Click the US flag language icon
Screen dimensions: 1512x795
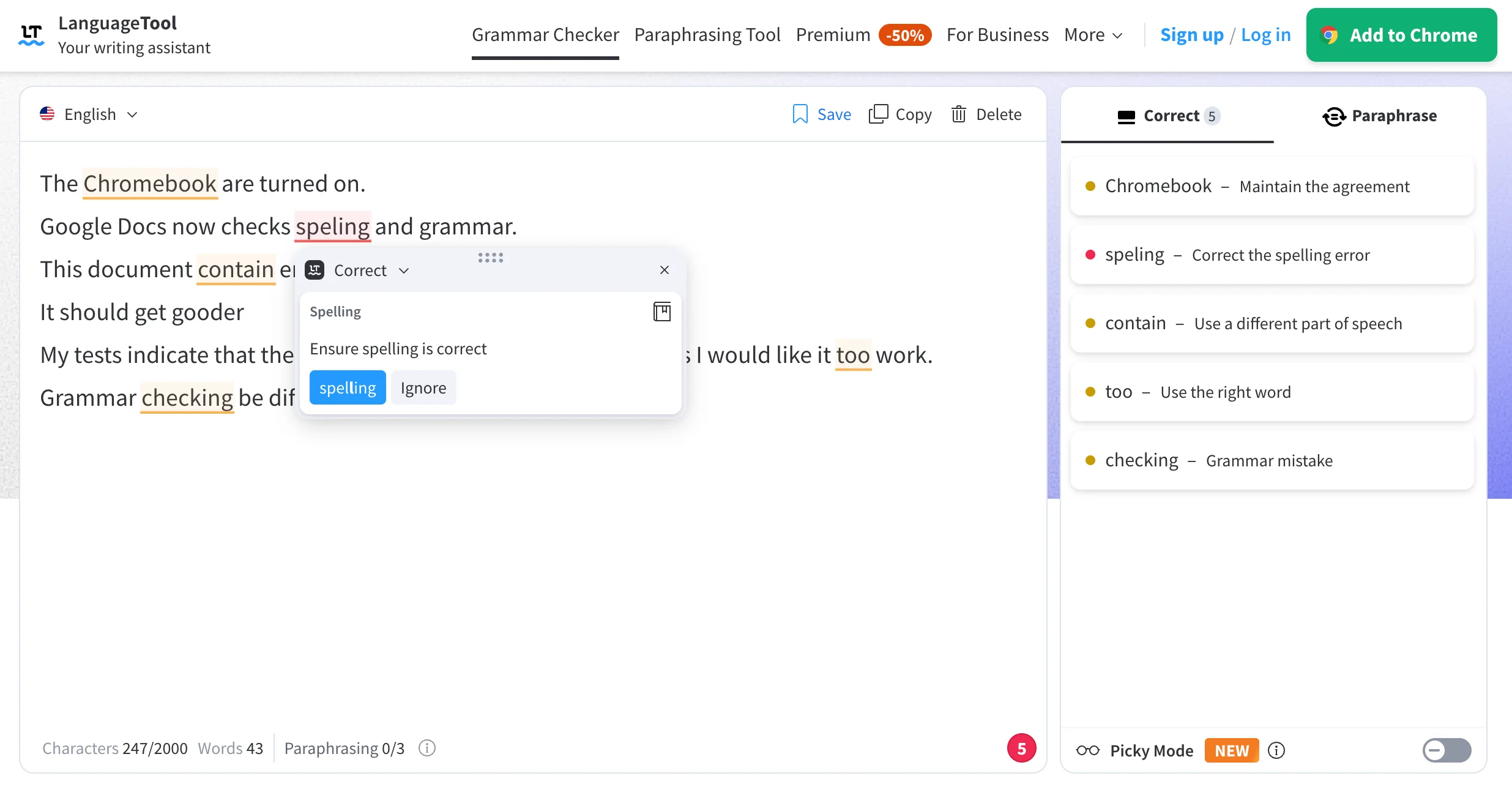(47, 114)
